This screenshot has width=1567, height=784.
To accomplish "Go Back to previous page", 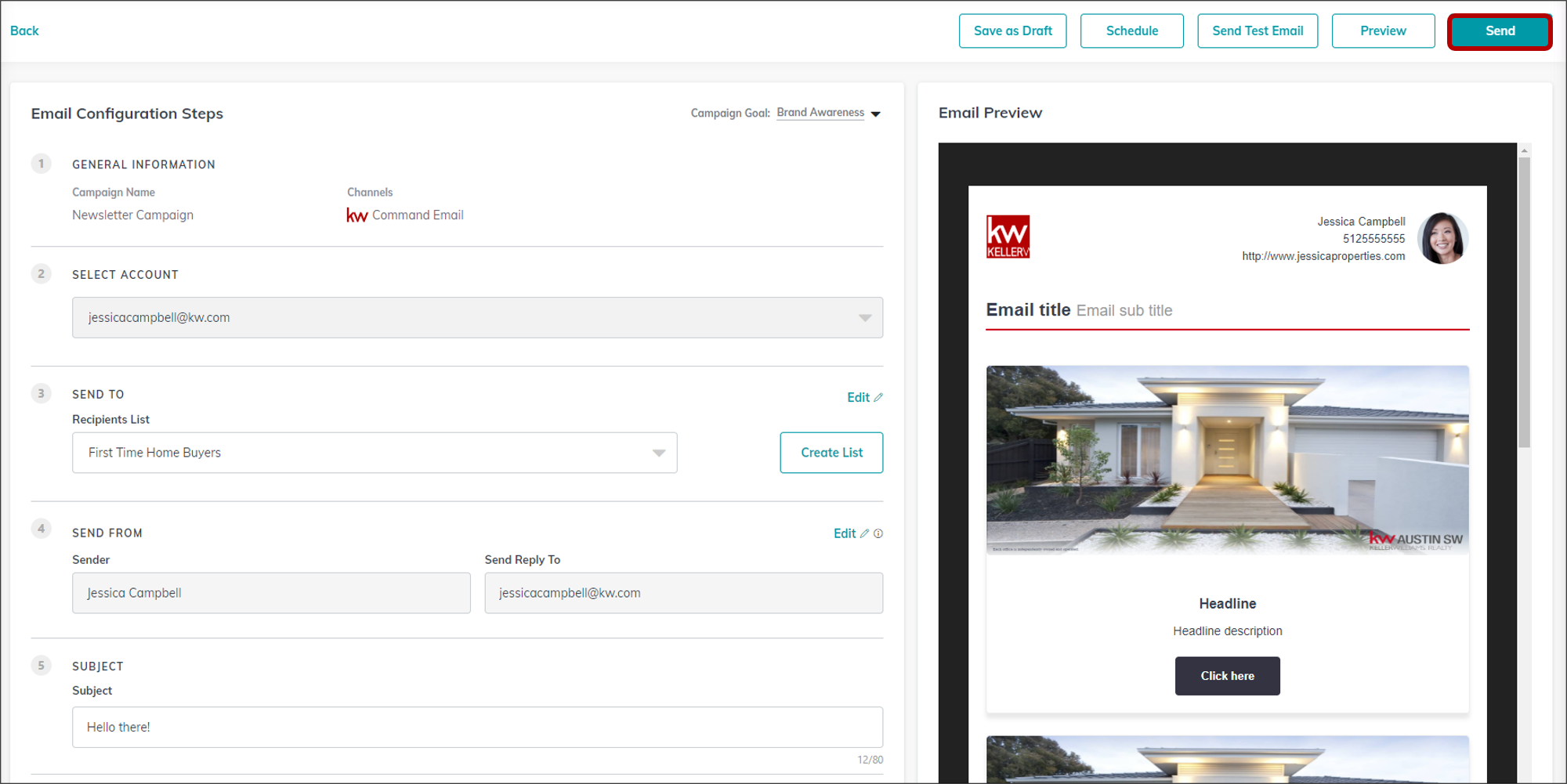I will tap(24, 31).
